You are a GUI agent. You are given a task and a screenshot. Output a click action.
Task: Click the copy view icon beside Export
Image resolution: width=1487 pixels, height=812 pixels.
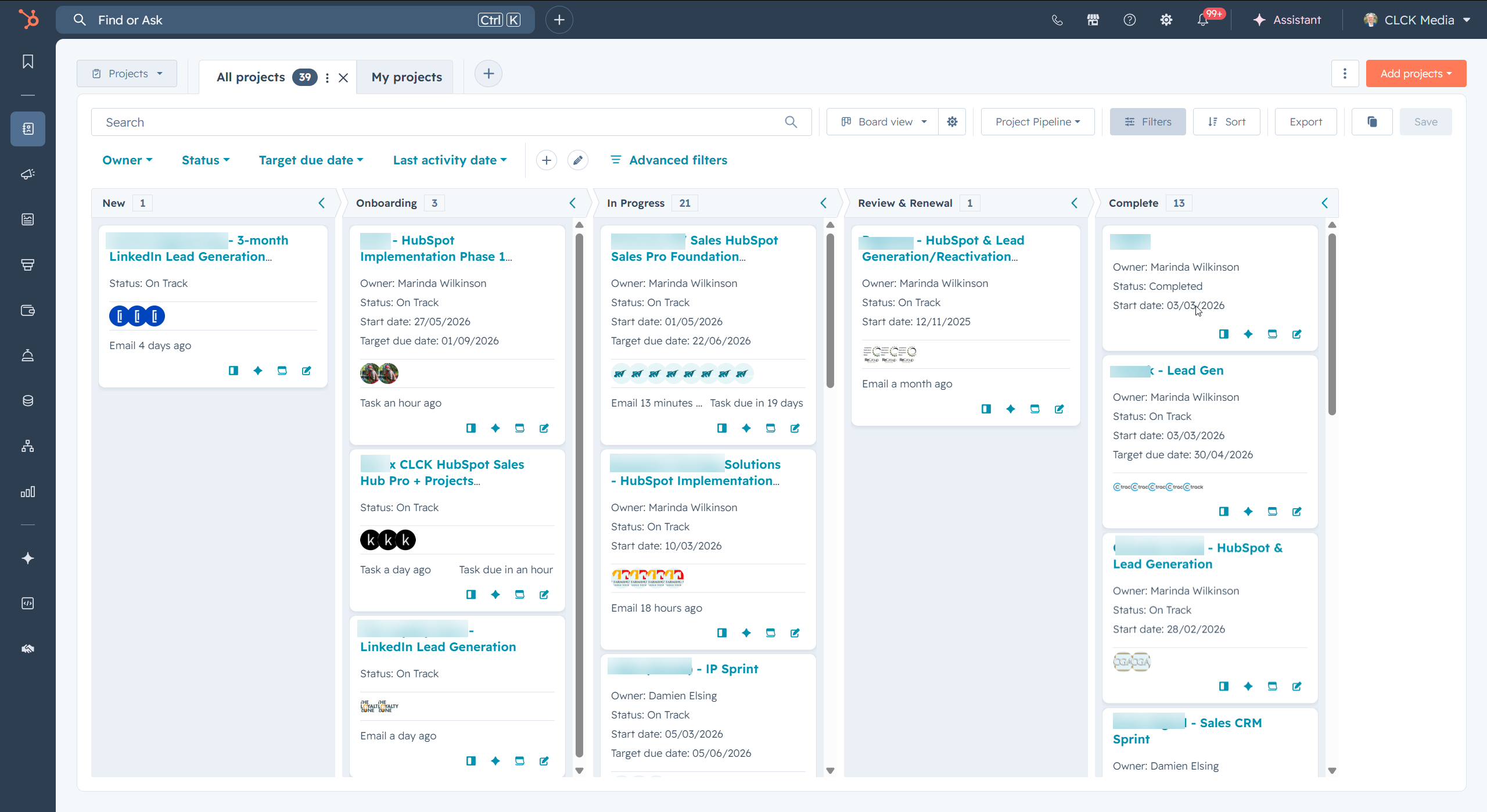1372,122
